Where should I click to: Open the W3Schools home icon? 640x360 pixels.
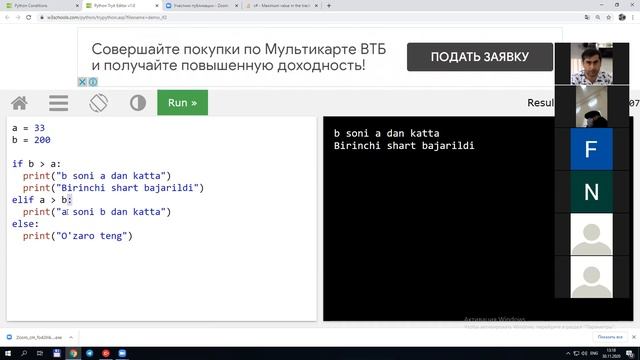19,103
